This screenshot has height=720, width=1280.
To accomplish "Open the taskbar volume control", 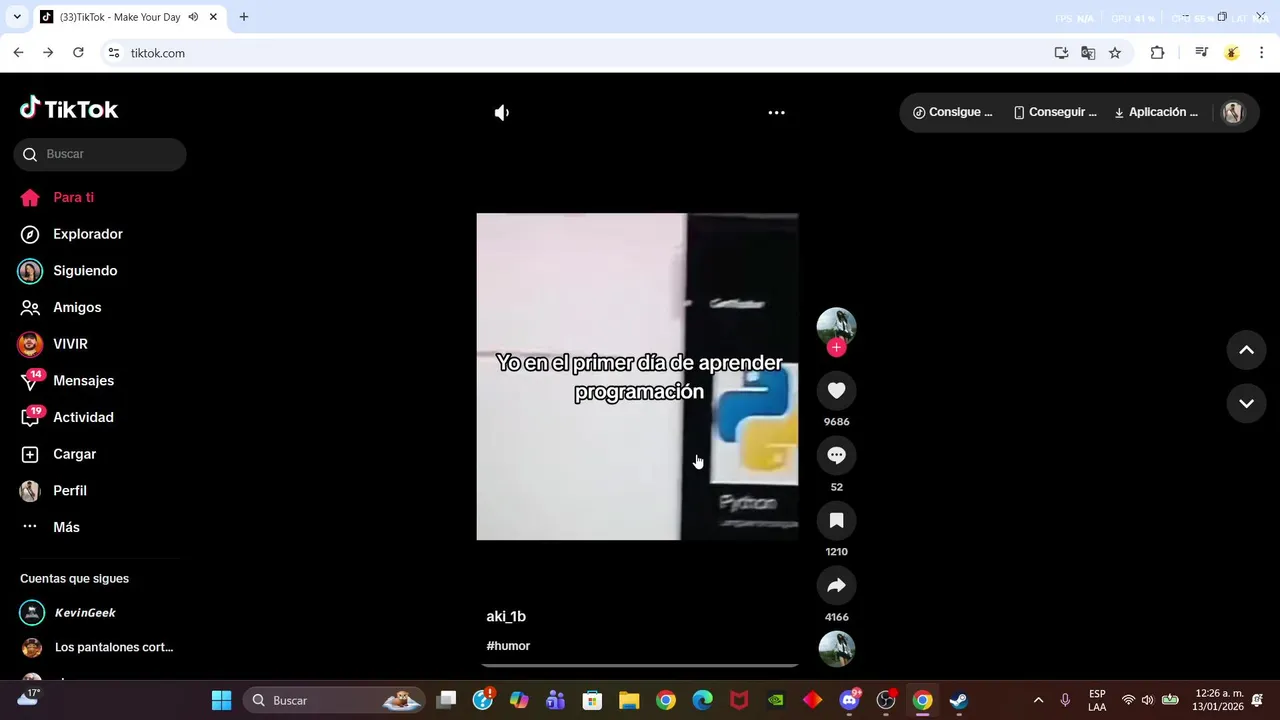I will coord(1147,700).
